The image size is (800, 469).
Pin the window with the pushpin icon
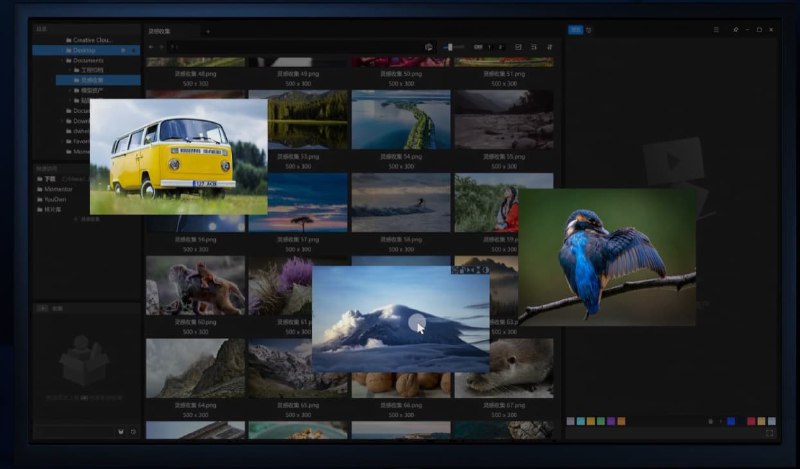tap(735, 30)
